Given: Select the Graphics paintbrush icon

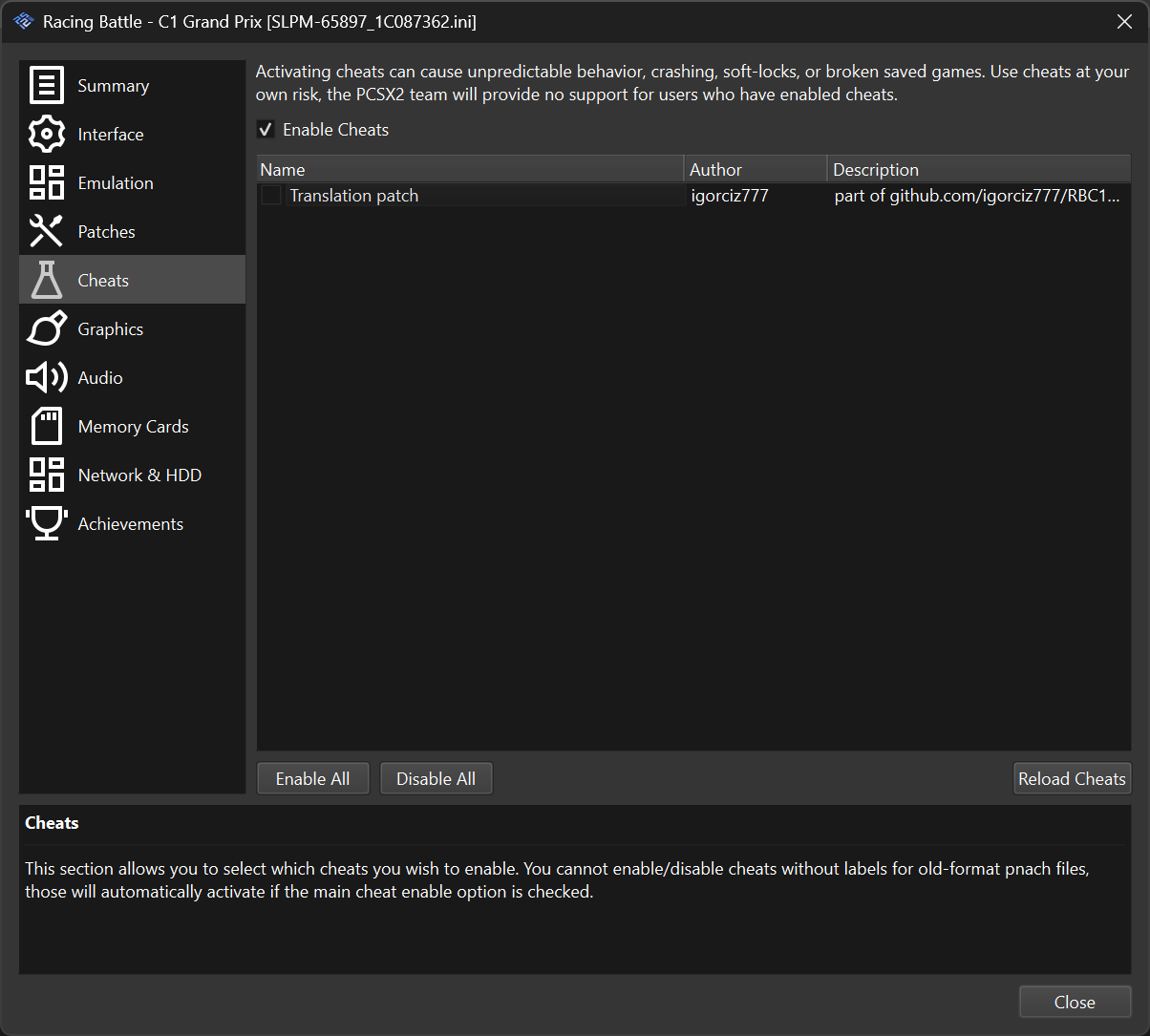Looking at the screenshot, I should pyautogui.click(x=46, y=328).
